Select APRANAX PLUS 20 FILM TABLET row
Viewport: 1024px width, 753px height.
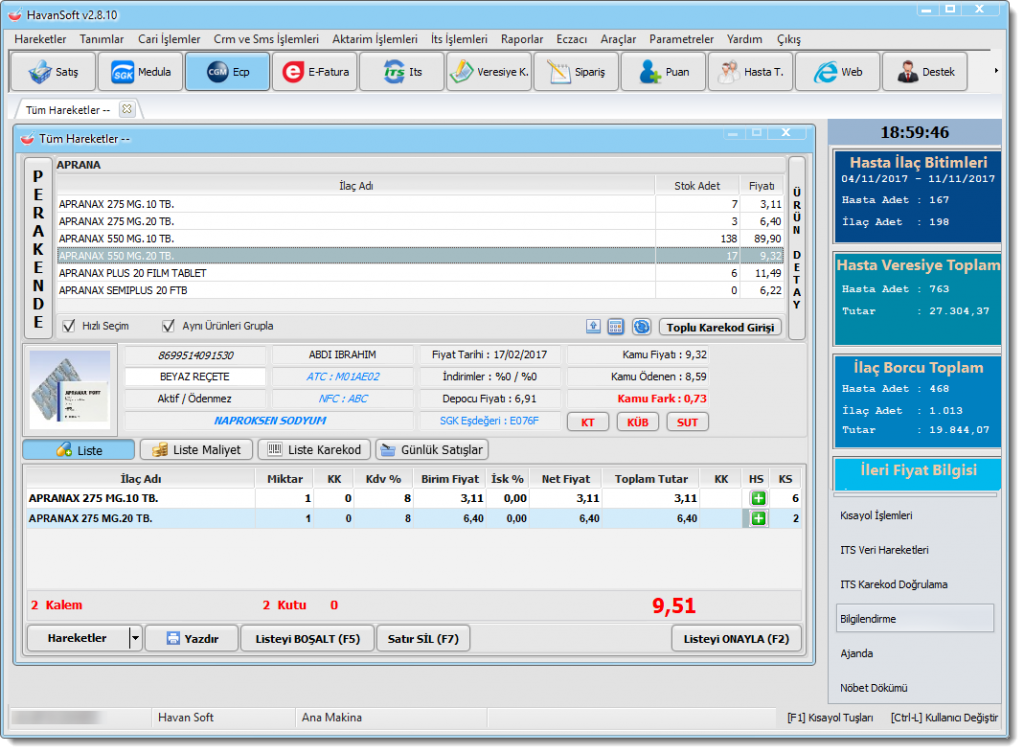click(x=355, y=273)
